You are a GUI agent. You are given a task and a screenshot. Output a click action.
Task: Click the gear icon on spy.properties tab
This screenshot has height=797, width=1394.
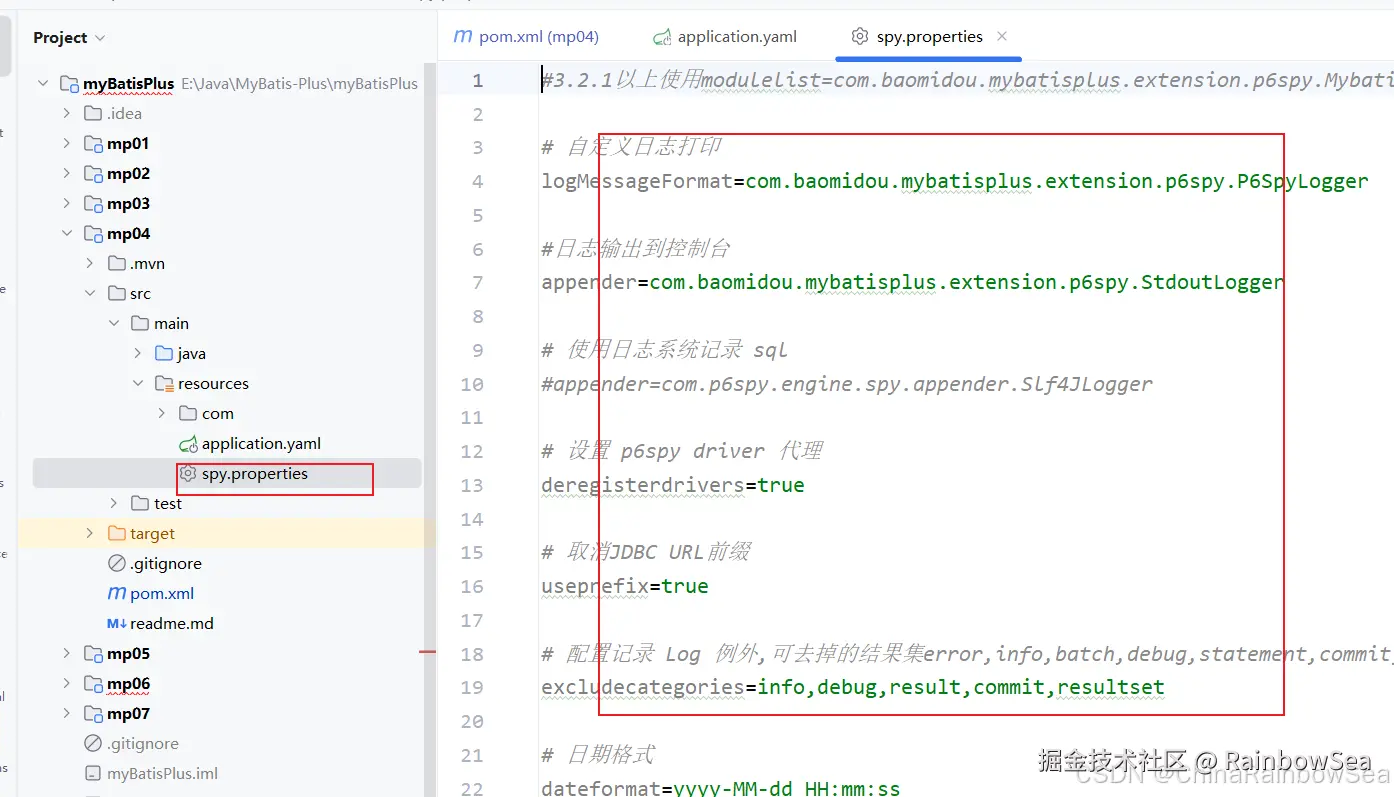(859, 37)
